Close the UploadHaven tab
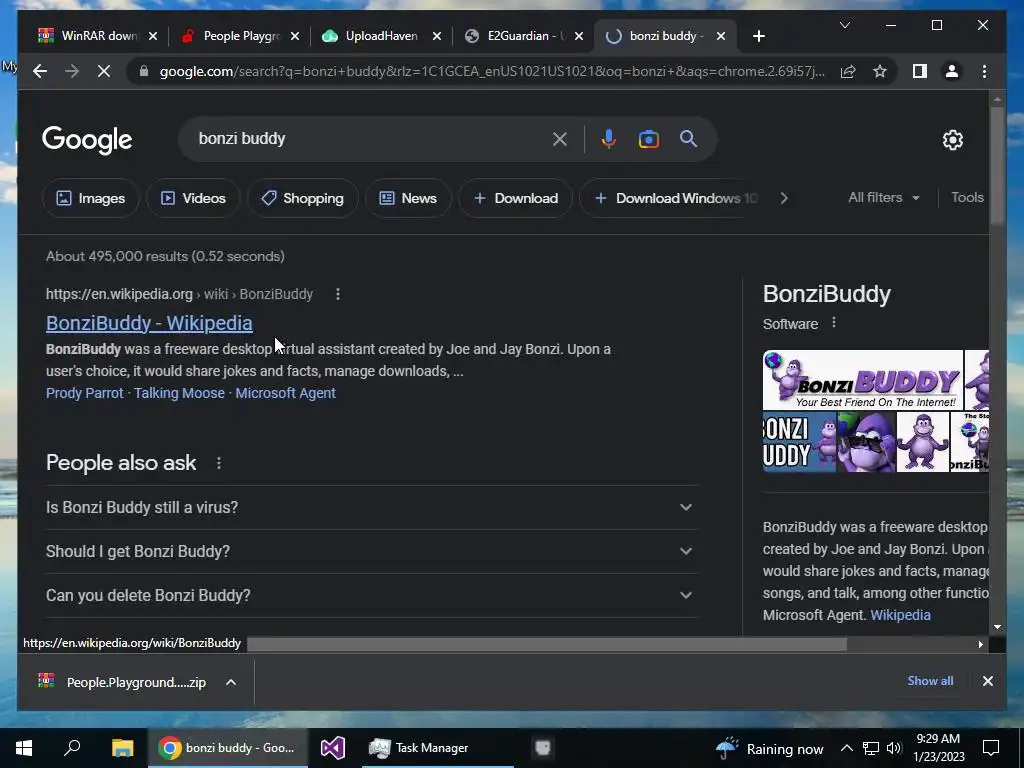The width and height of the screenshot is (1024, 768). (437, 37)
